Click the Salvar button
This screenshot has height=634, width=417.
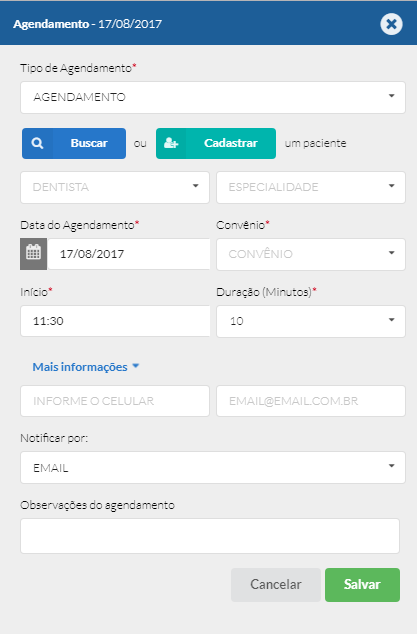click(x=362, y=585)
